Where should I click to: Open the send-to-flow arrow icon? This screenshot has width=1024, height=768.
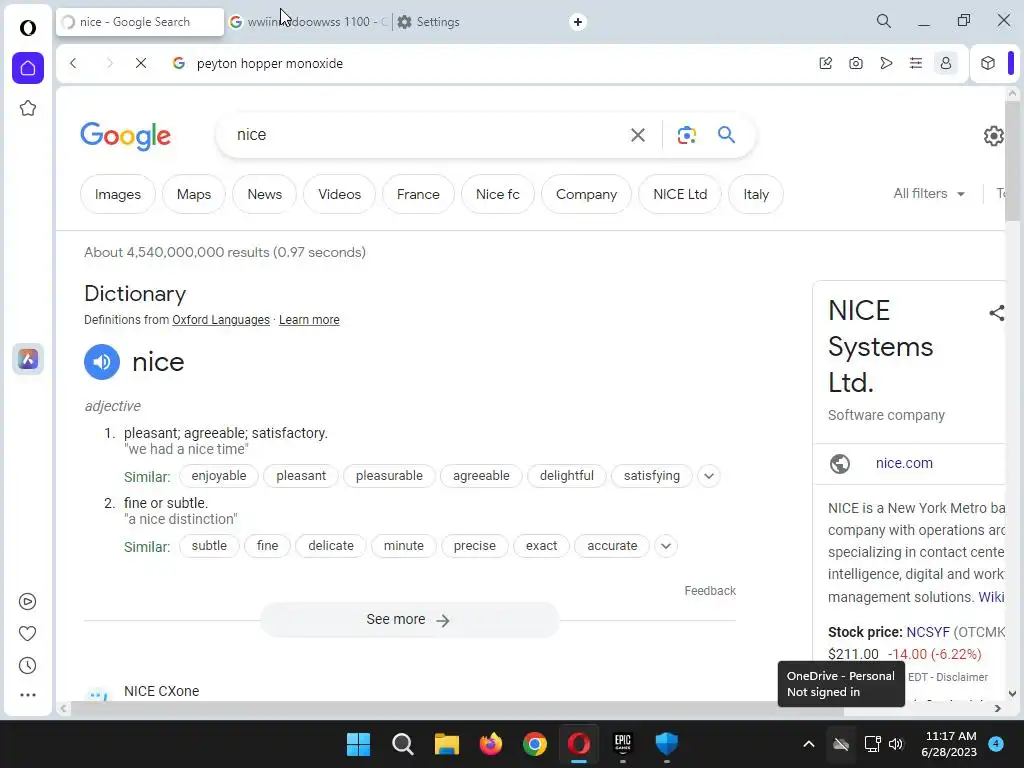point(886,63)
